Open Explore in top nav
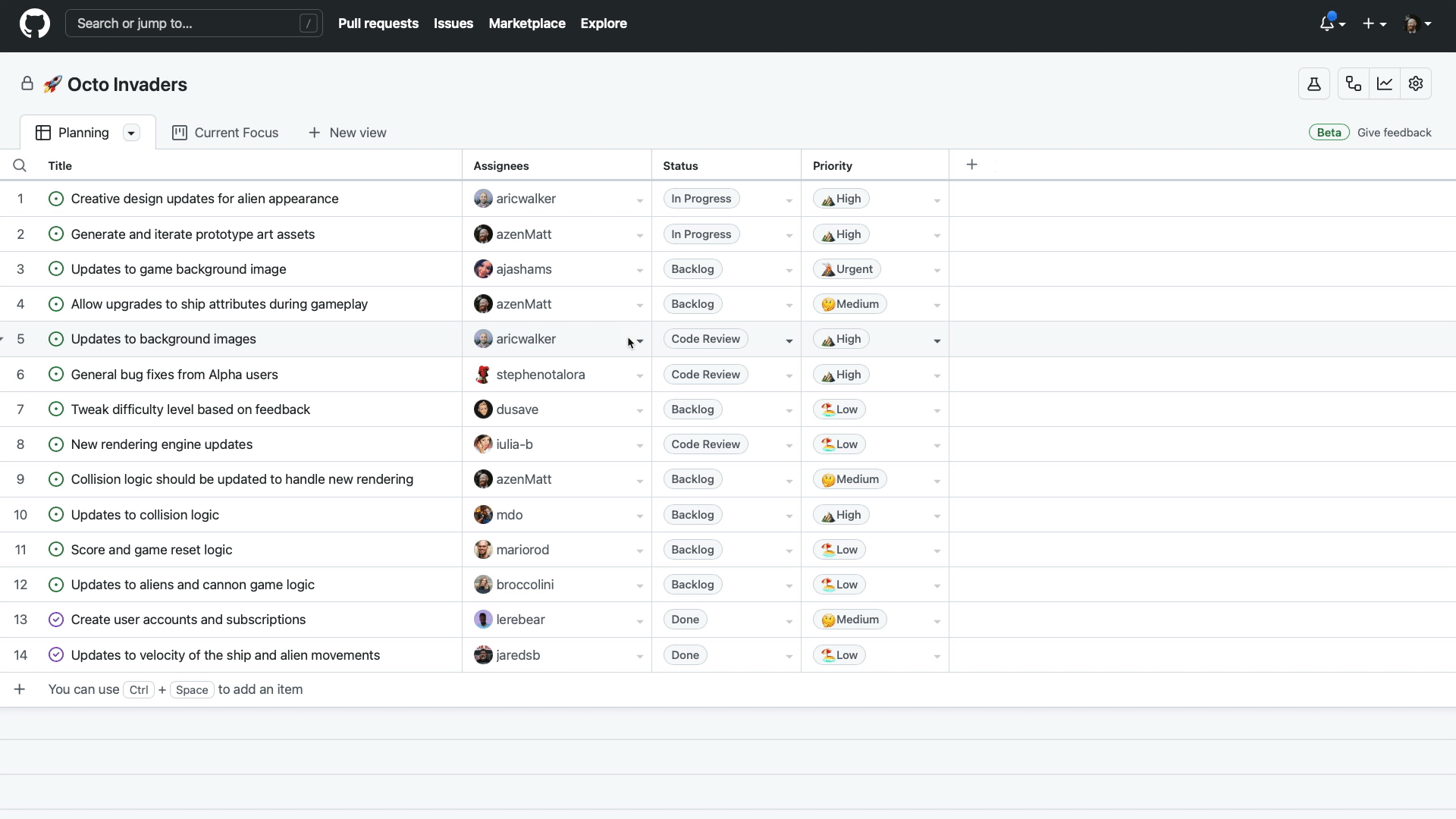This screenshot has width=1456, height=819. click(604, 24)
